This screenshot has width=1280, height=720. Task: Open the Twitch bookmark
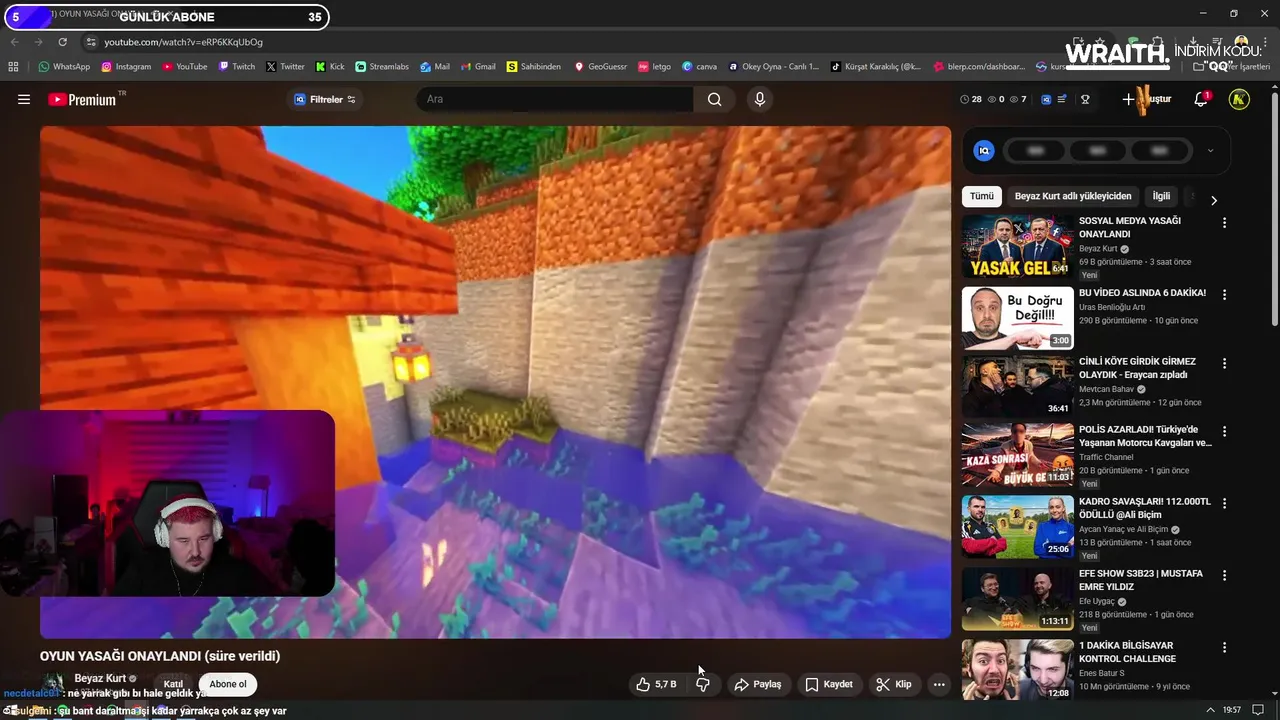(236, 66)
